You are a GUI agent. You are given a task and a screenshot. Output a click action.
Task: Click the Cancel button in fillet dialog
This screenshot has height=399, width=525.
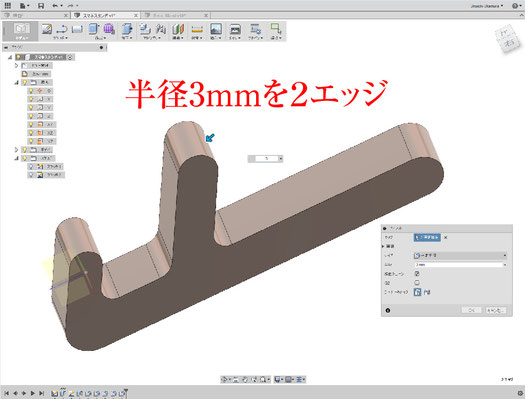[x=495, y=310]
